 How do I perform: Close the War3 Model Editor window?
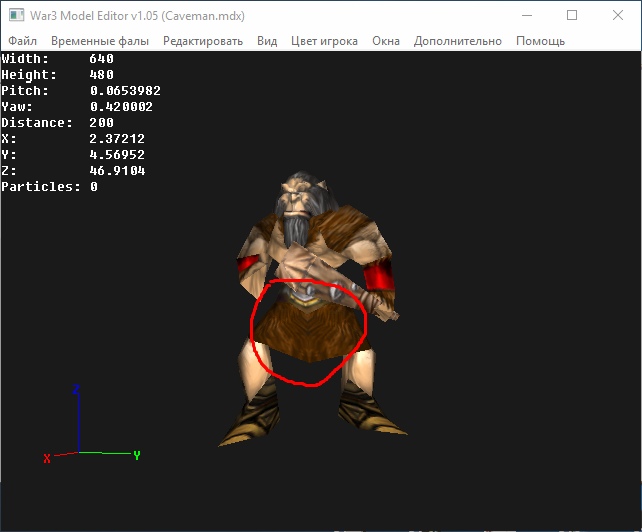click(x=617, y=16)
